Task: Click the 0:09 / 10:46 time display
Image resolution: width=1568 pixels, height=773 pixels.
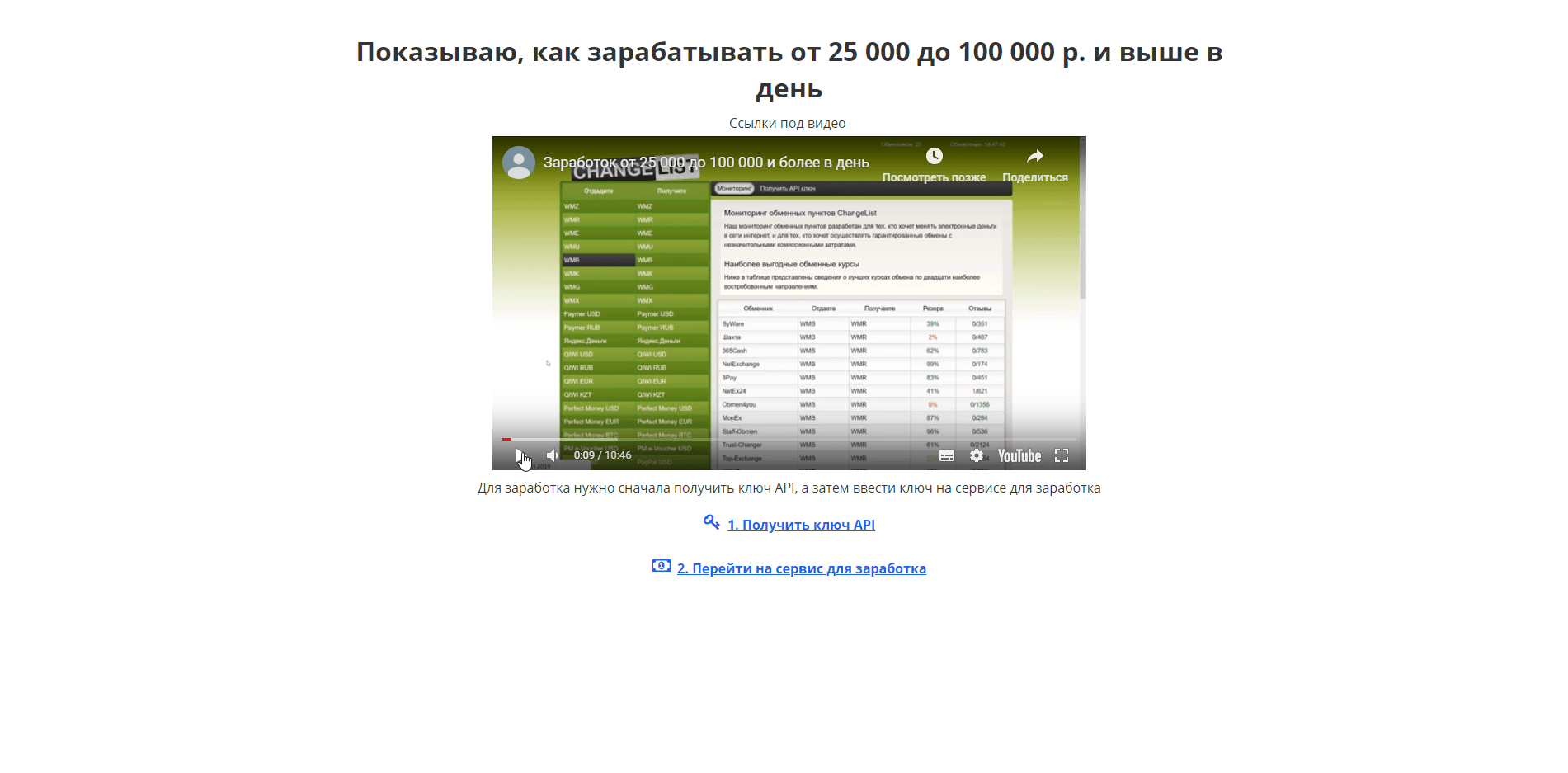Action: (x=602, y=455)
